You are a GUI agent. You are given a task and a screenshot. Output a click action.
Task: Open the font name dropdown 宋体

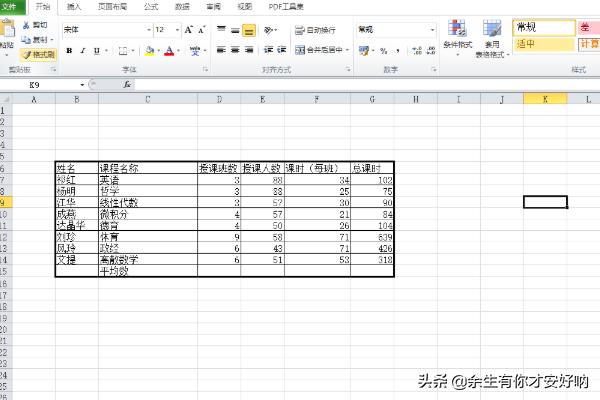coord(149,30)
